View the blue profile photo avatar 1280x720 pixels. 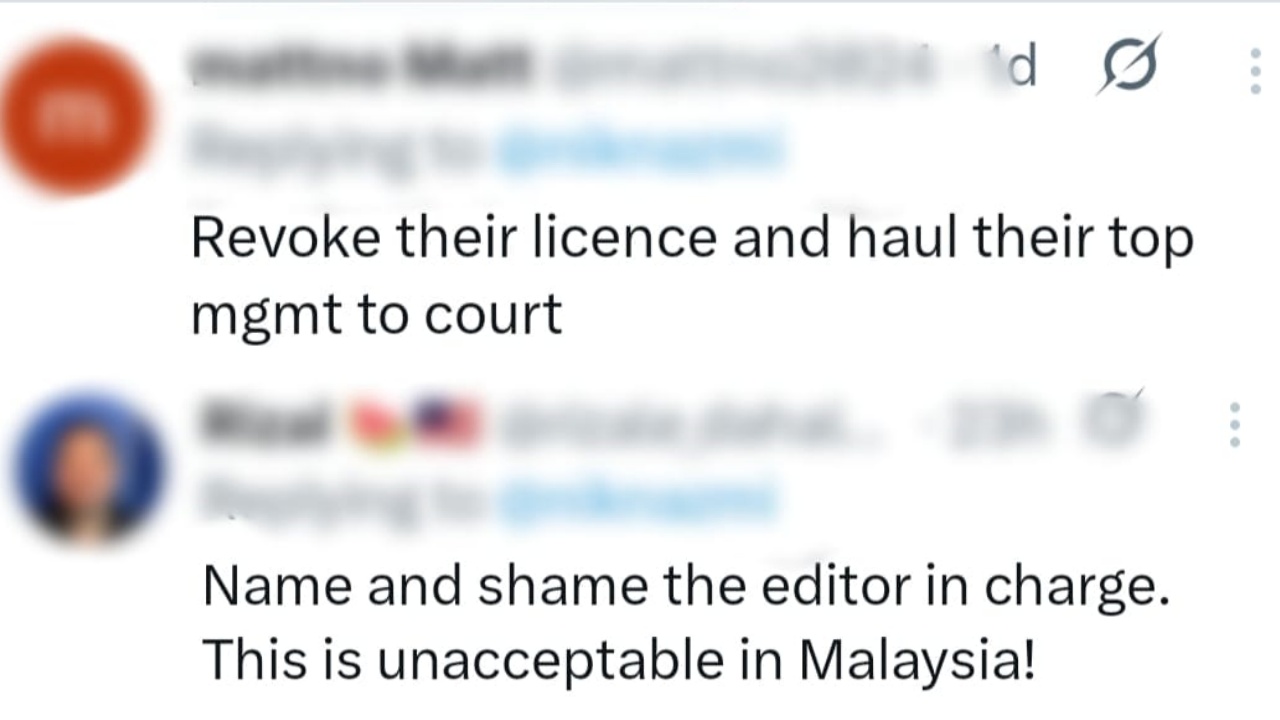tap(88, 468)
